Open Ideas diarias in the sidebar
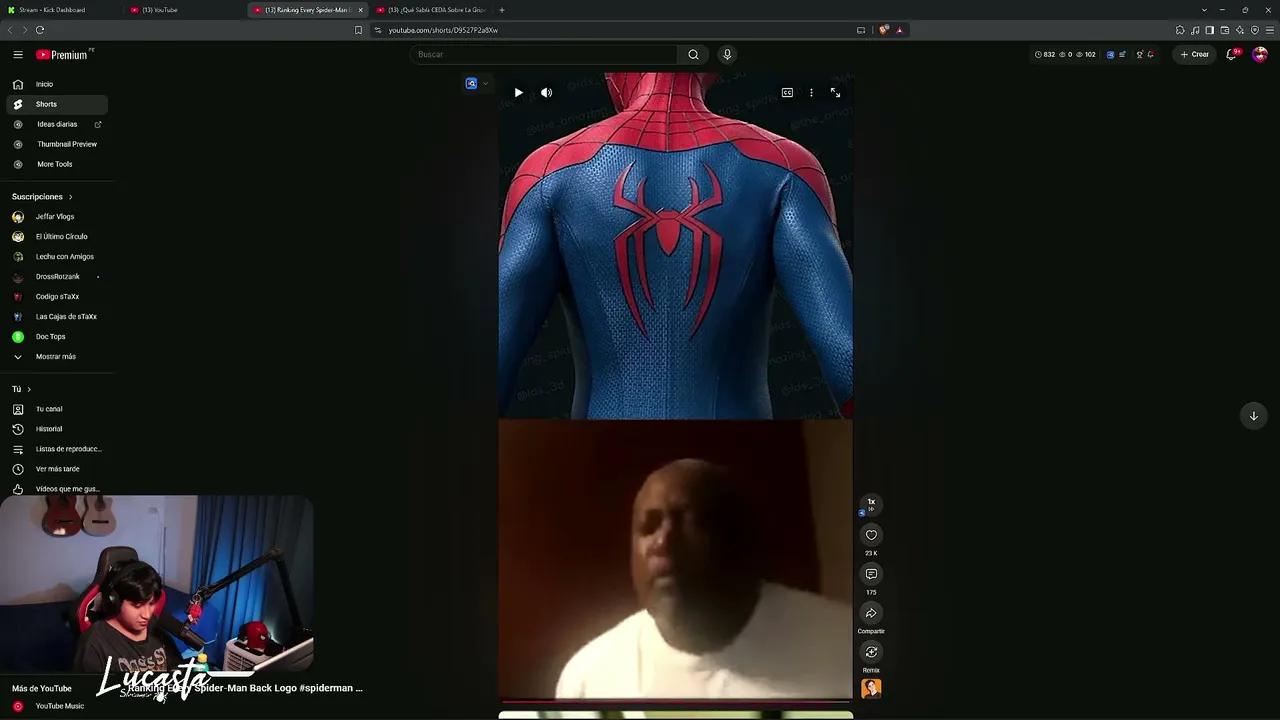The width and height of the screenshot is (1280, 720). click(x=57, y=124)
